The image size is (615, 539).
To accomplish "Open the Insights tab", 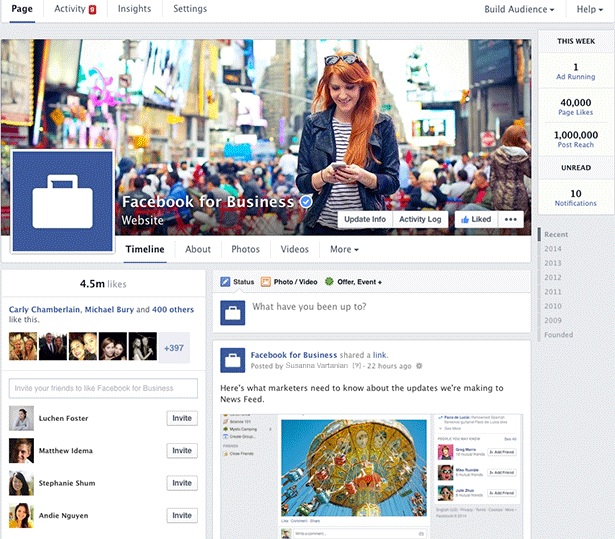I will click(x=135, y=9).
